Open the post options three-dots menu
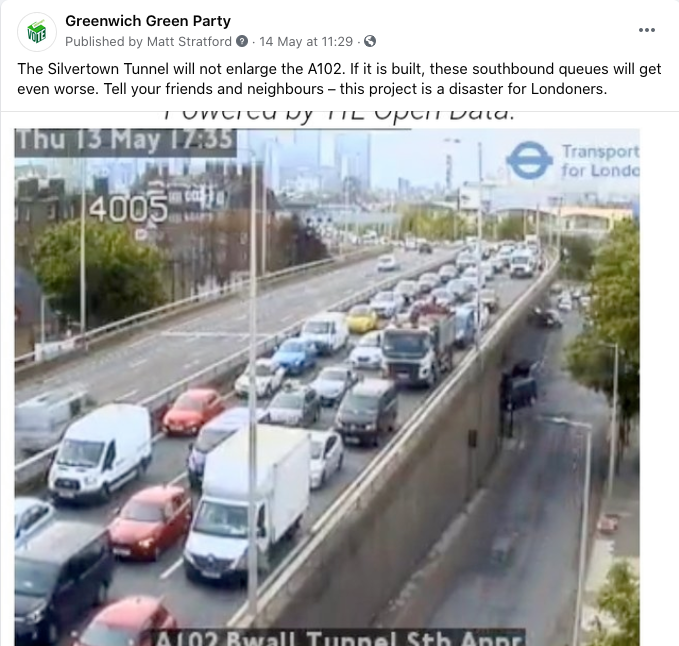 (647, 30)
